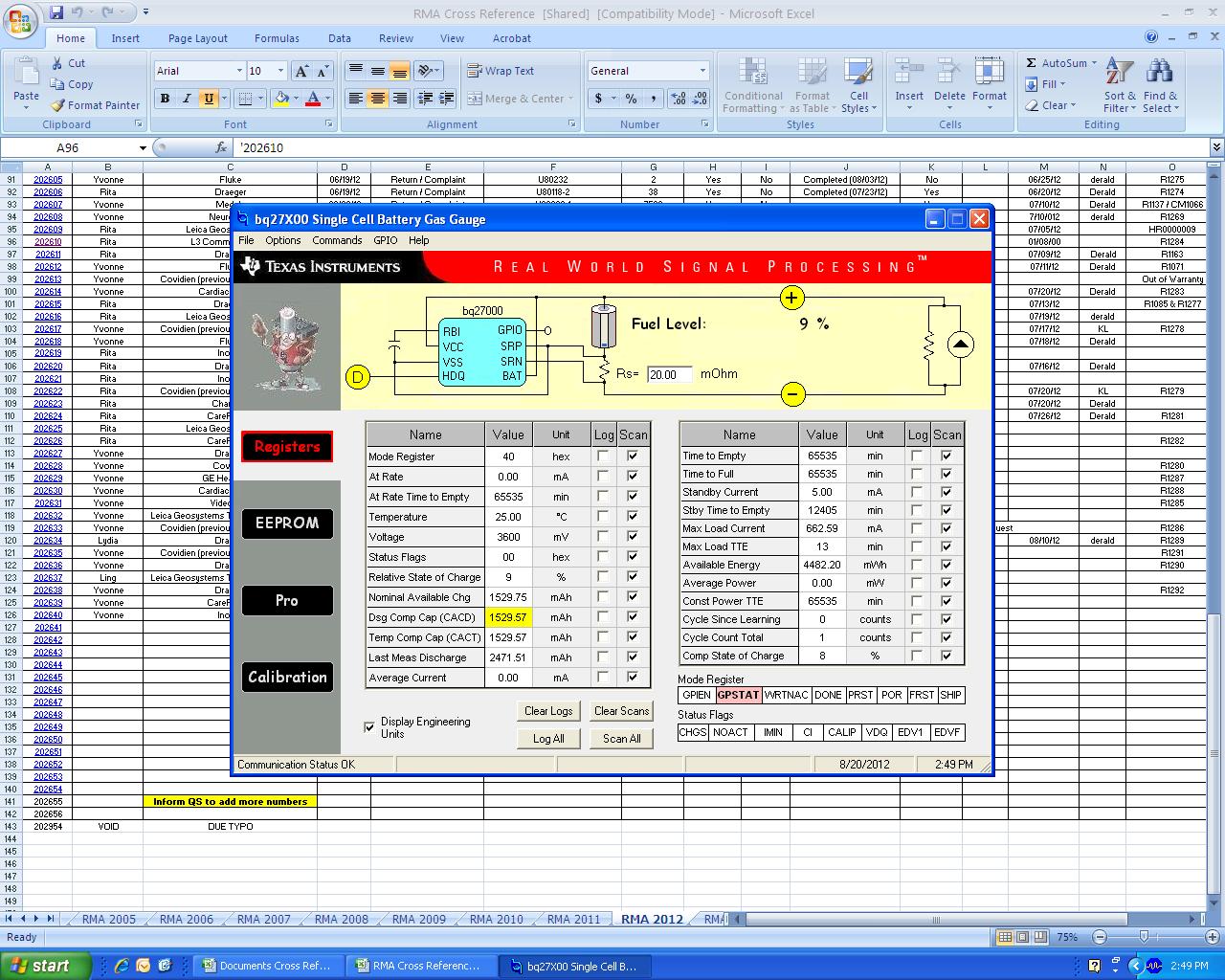Click the Decrease Font Size icon
1225x980 pixels.
tap(323, 71)
